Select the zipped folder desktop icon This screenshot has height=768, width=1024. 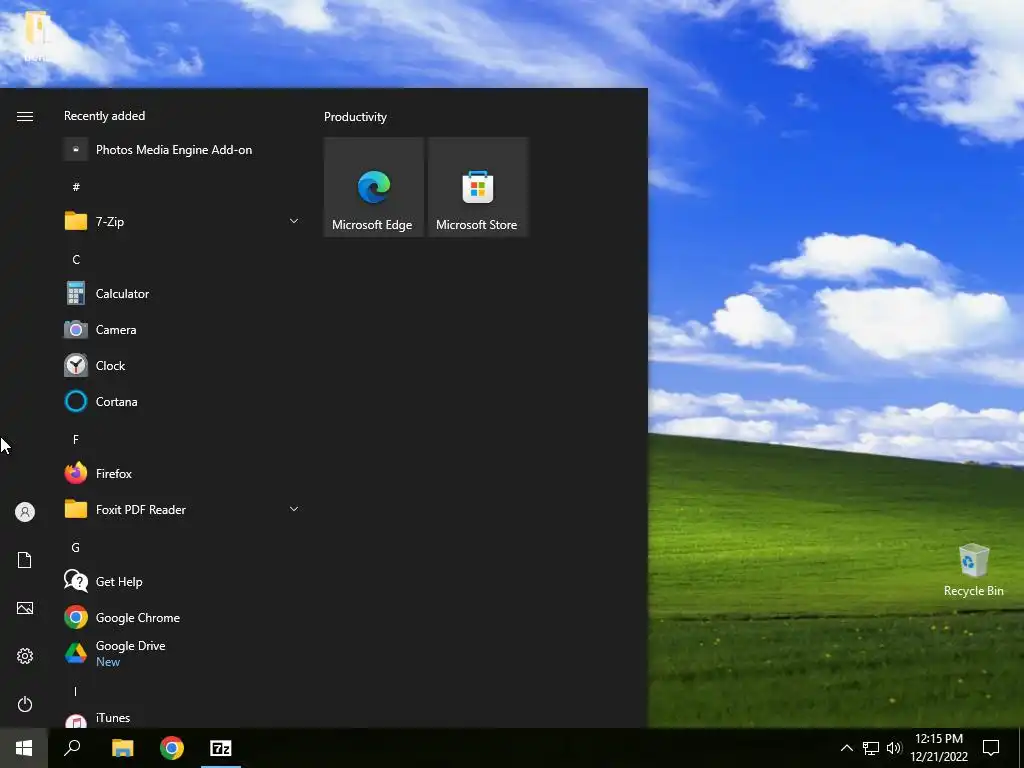coord(37,36)
